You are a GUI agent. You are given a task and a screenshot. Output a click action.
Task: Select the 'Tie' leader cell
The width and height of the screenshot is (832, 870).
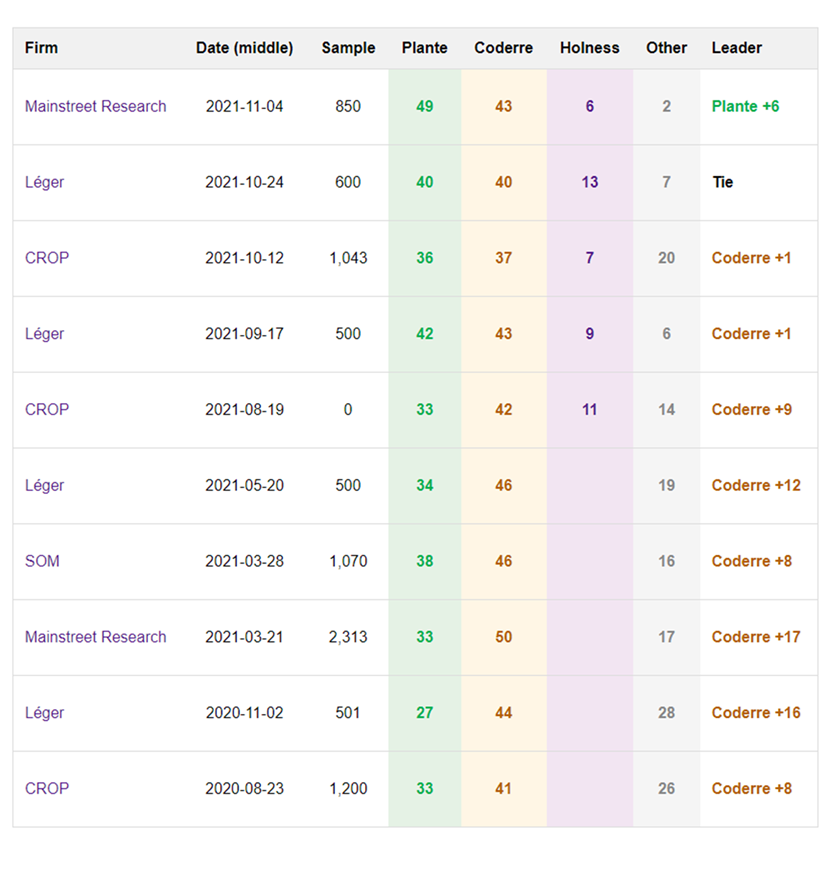point(722,183)
